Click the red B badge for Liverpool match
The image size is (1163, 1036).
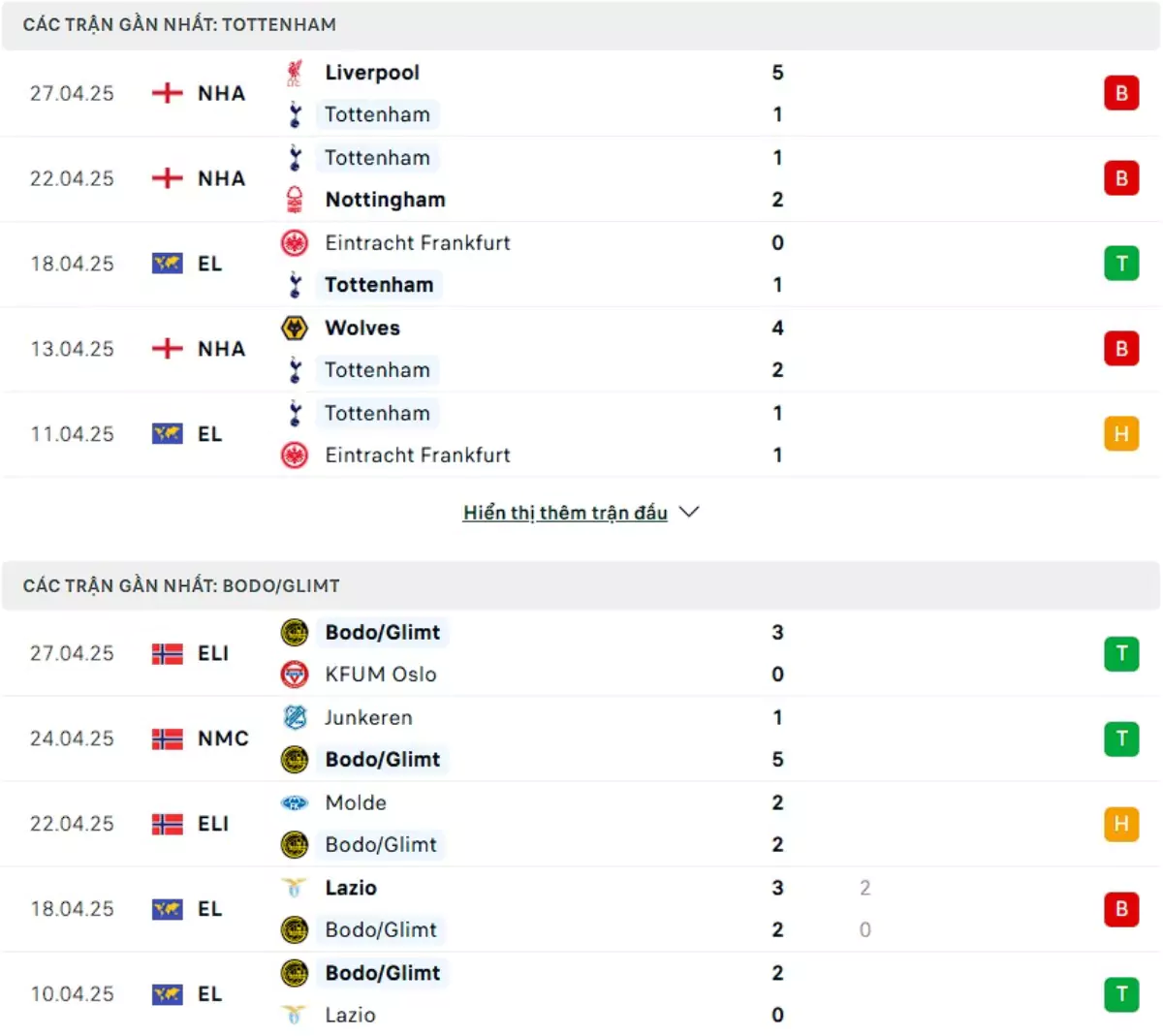tap(1121, 93)
